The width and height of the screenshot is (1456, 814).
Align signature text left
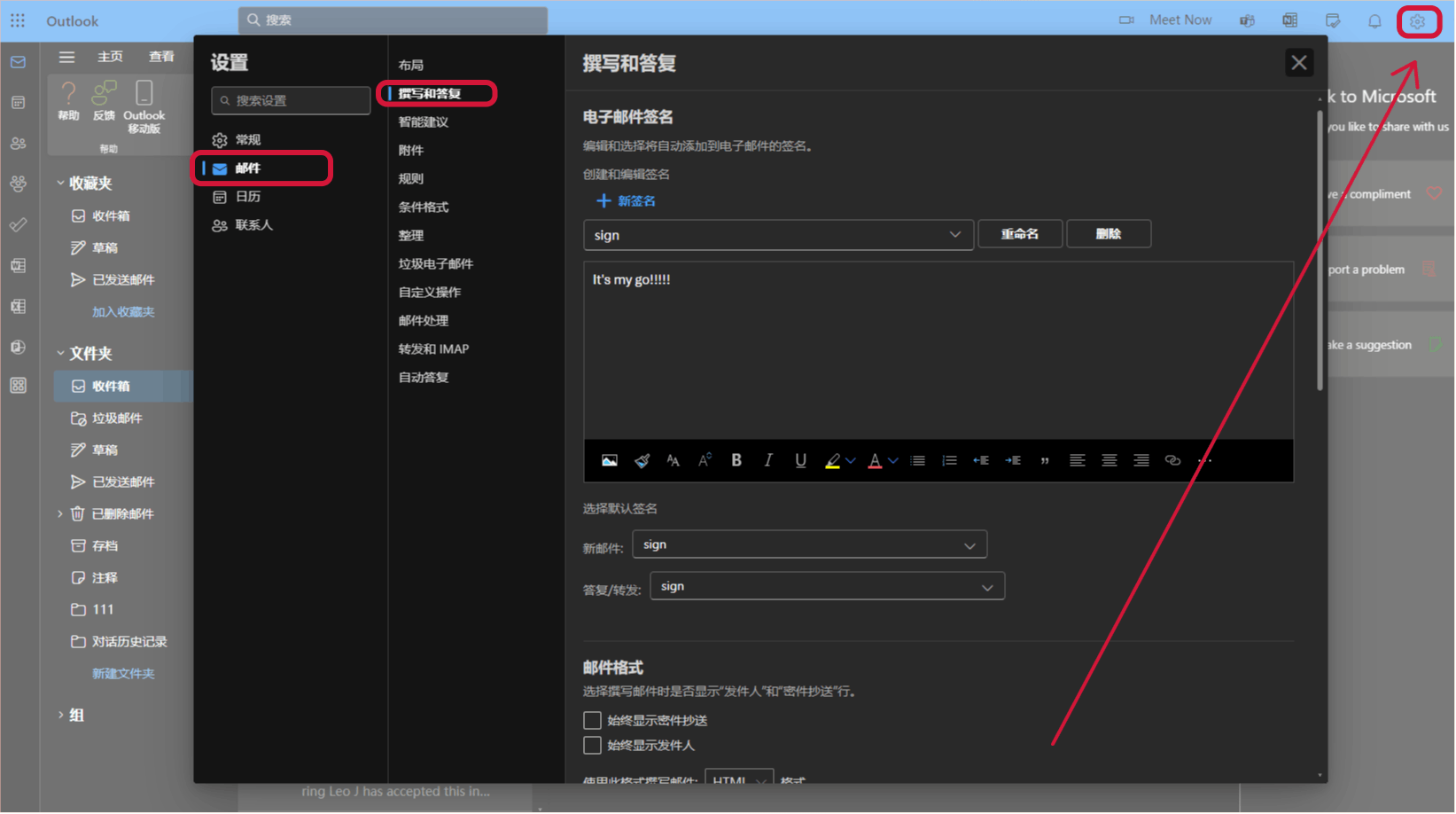pos(1078,461)
